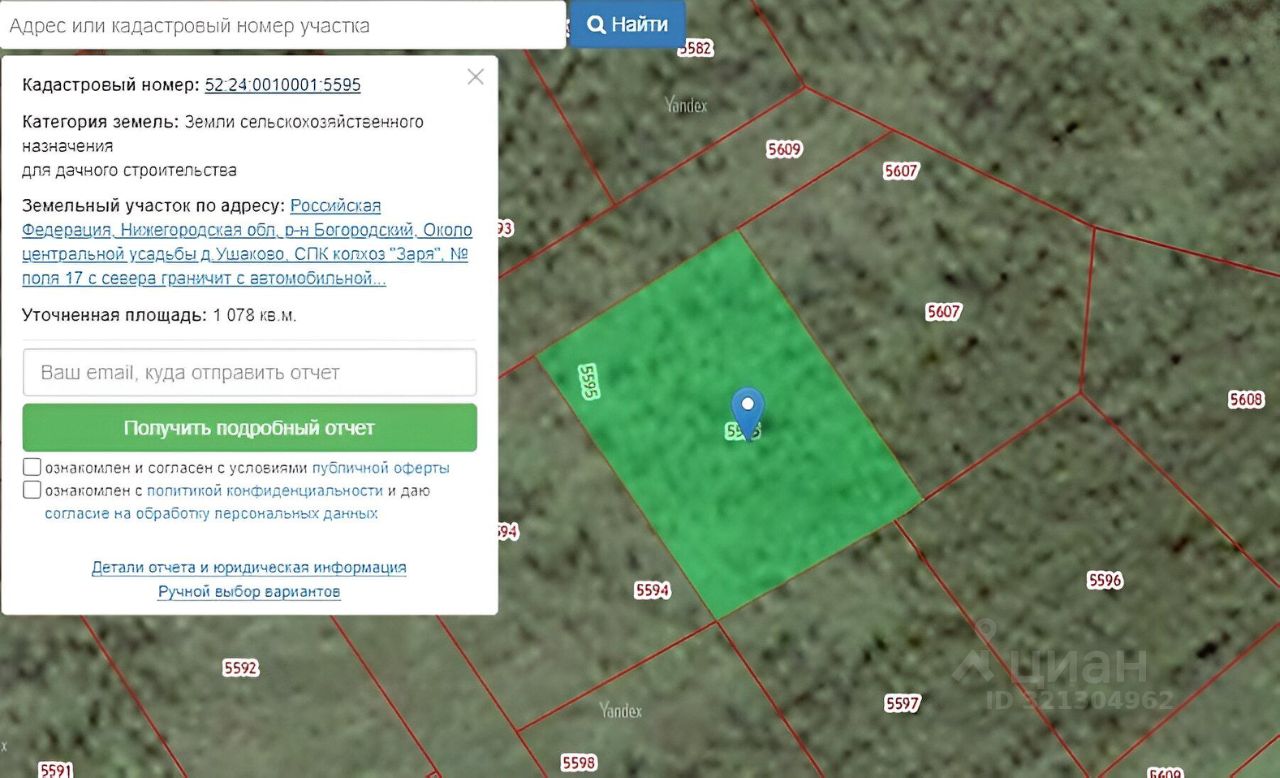Viewport: 1280px width, 778px height.
Task: Select parcel label 5609 near the top of the map
Action: (x=785, y=150)
